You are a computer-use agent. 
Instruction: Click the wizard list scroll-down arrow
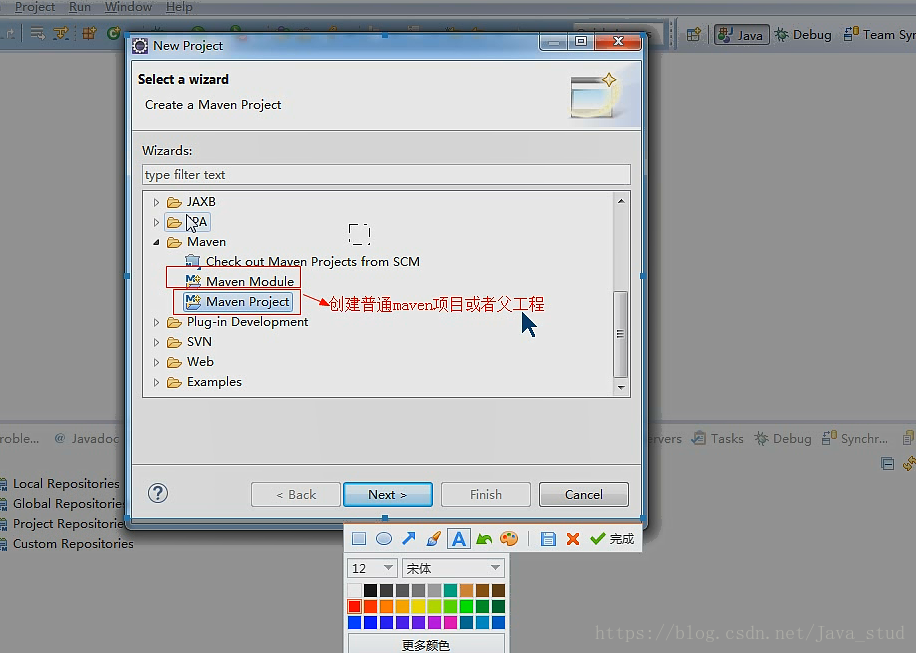click(x=621, y=387)
